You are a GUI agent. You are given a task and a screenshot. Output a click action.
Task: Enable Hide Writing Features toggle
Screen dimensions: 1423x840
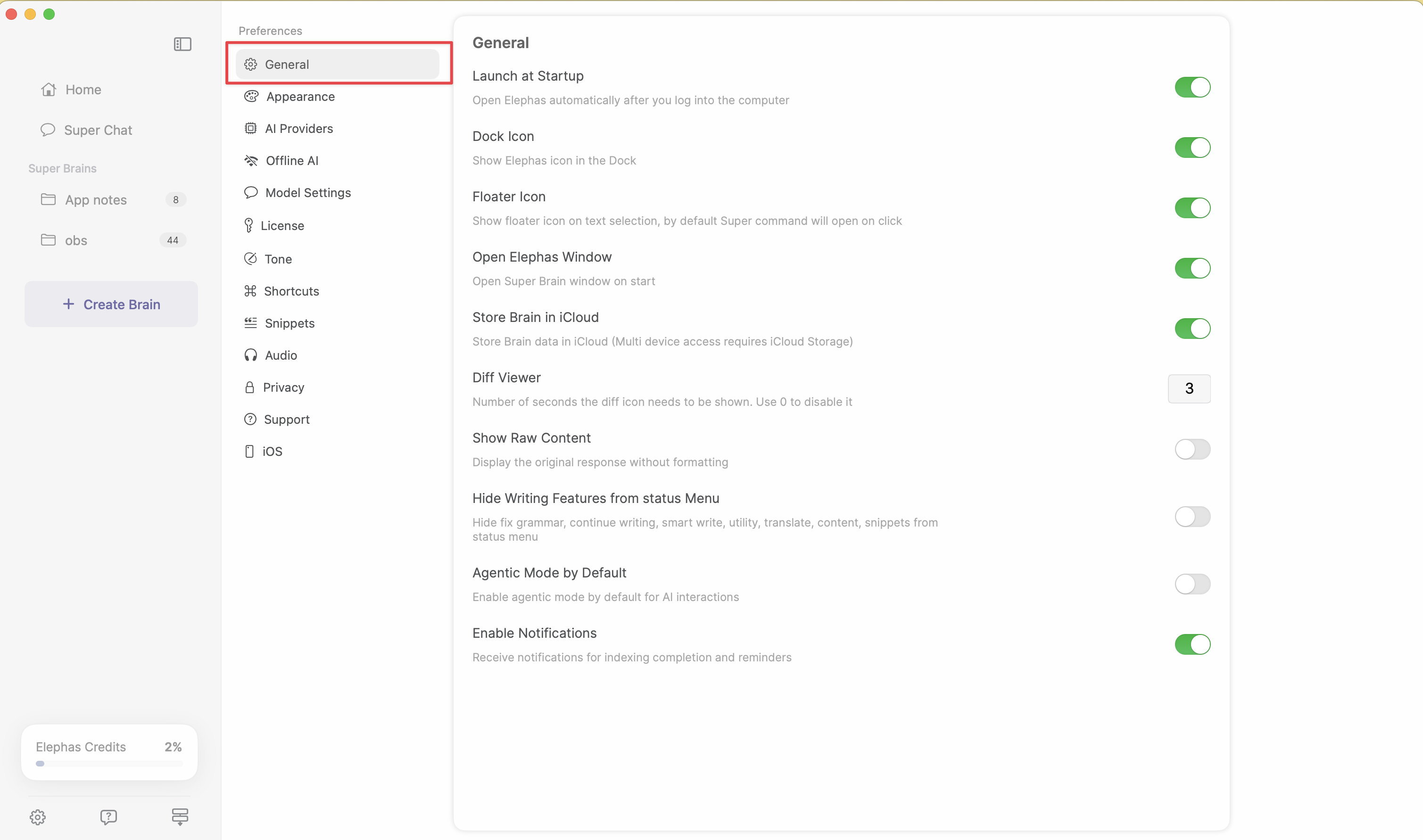1192,517
